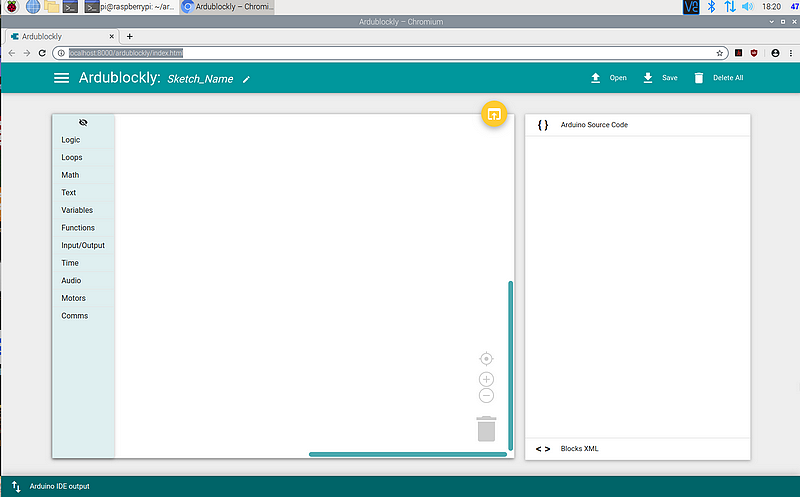Open the Variables block category
Image resolution: width=800 pixels, height=497 pixels.
[x=83, y=210]
